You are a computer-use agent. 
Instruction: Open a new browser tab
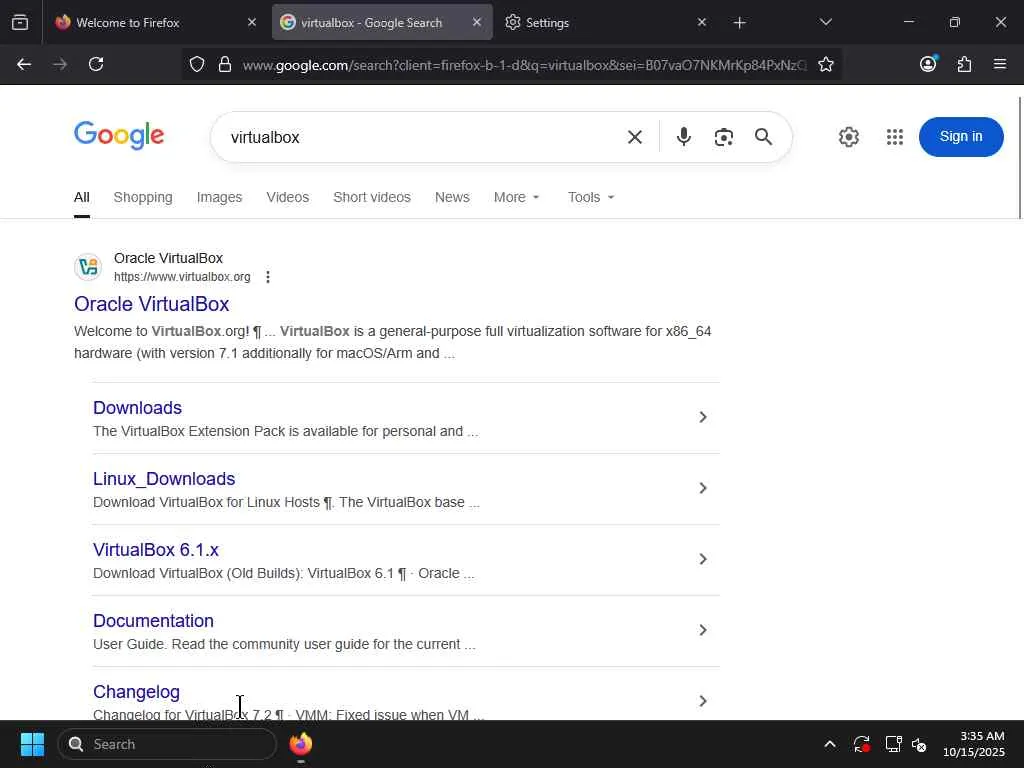click(x=739, y=23)
